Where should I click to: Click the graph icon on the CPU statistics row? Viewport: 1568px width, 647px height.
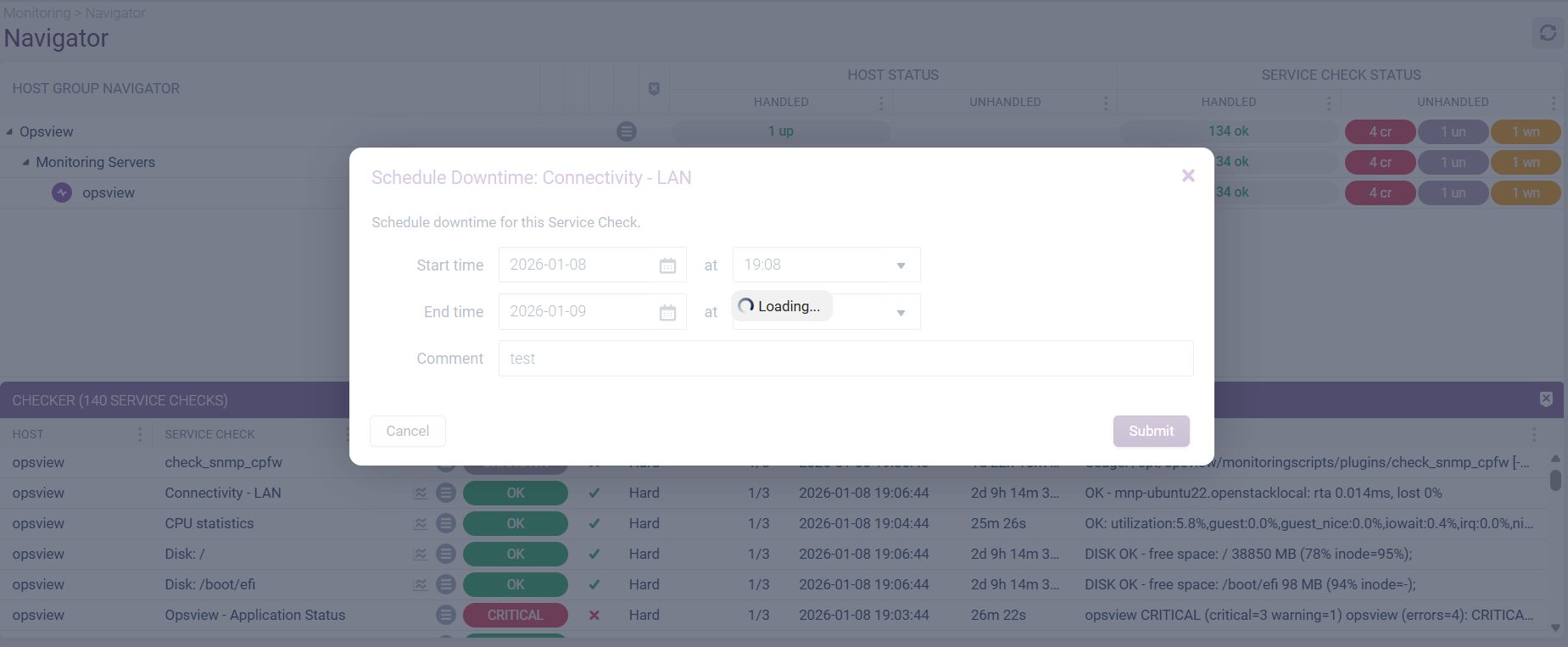tap(421, 524)
